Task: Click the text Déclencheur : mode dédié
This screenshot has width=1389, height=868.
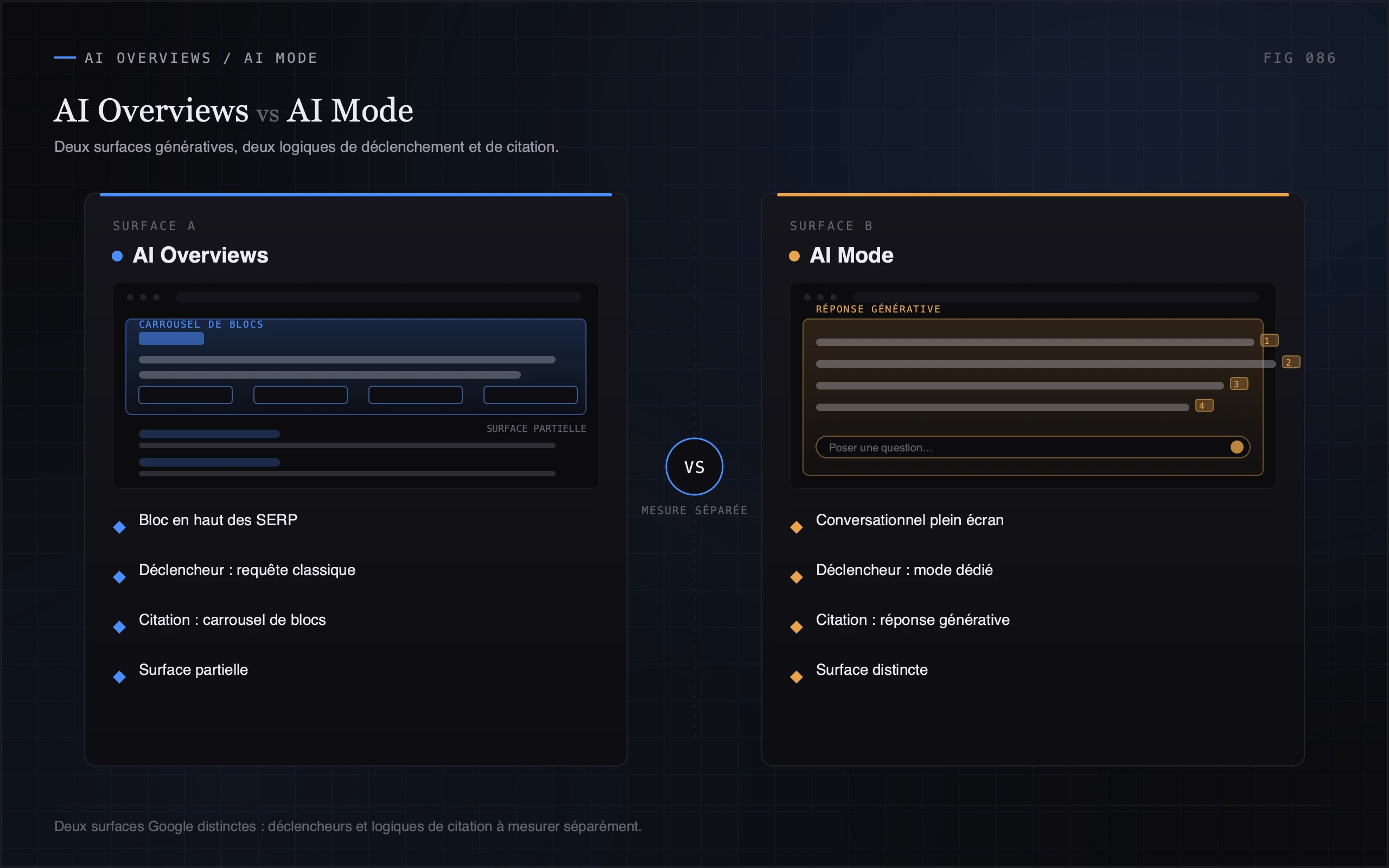Action: (x=904, y=570)
